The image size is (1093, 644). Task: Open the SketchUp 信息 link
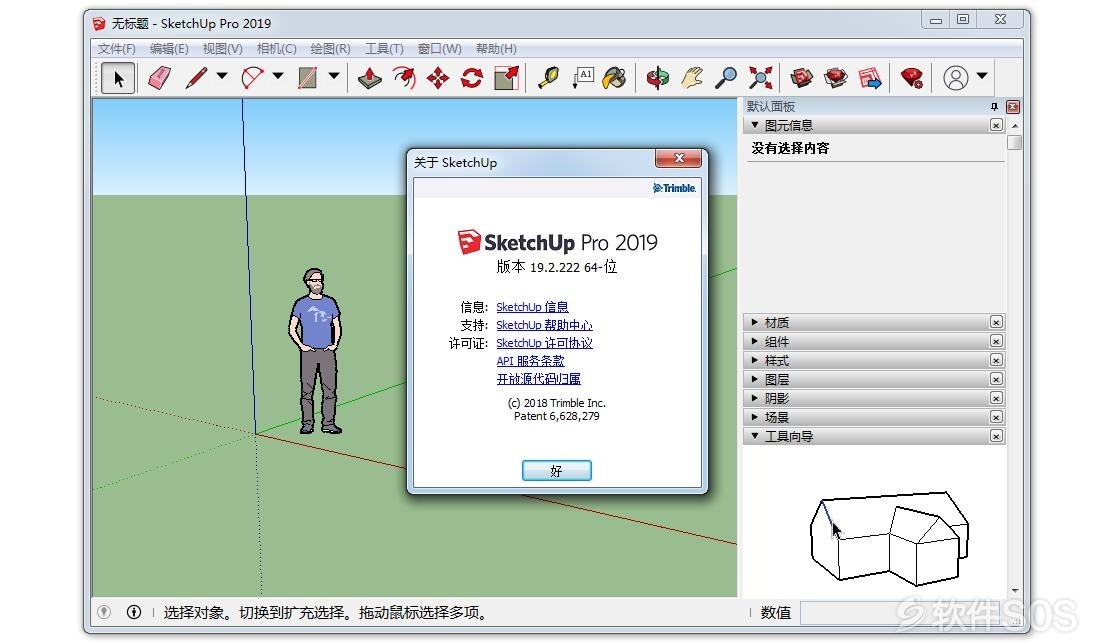tap(532, 307)
